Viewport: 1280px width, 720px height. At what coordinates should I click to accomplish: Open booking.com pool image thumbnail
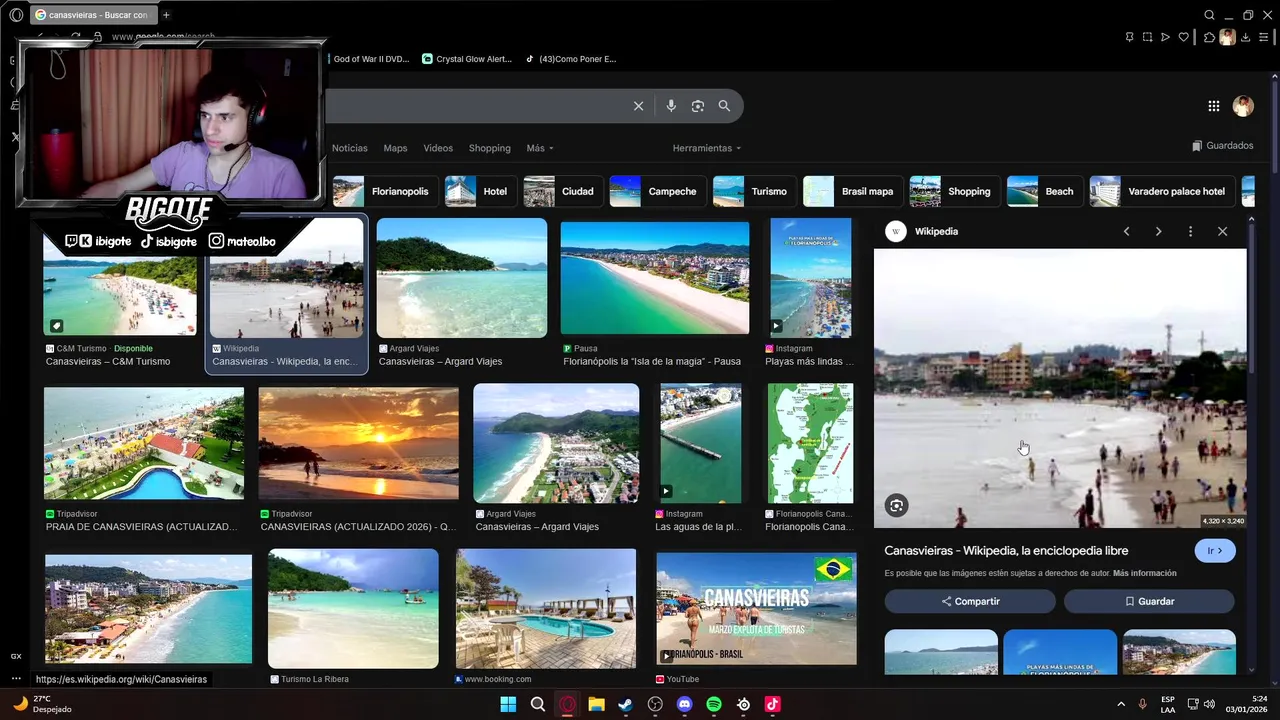pos(546,608)
